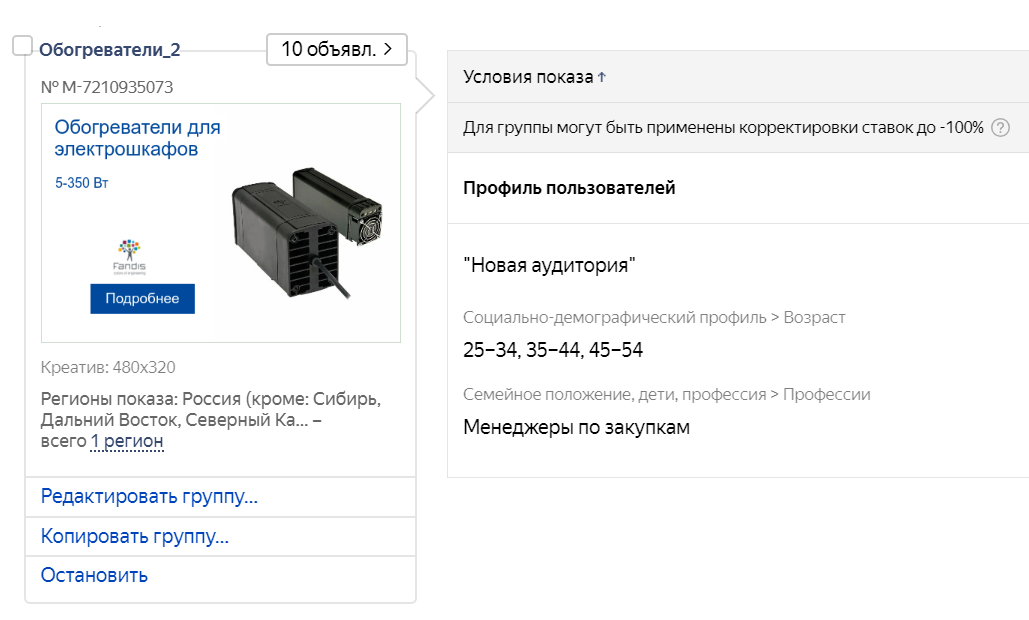Click the 5-350 Вт ad subtitle text
Viewport: 1029px width, 620px height.
[81, 183]
